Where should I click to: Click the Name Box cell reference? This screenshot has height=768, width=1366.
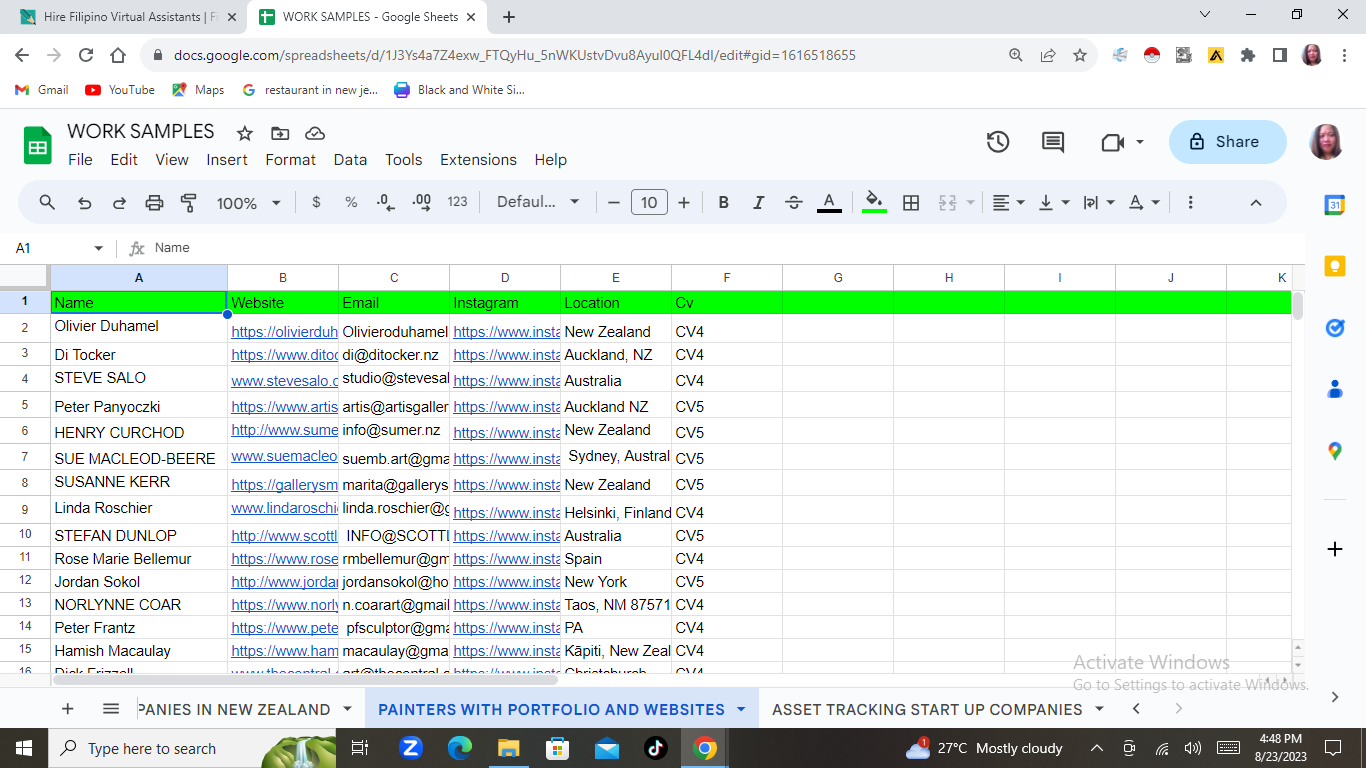(50, 248)
